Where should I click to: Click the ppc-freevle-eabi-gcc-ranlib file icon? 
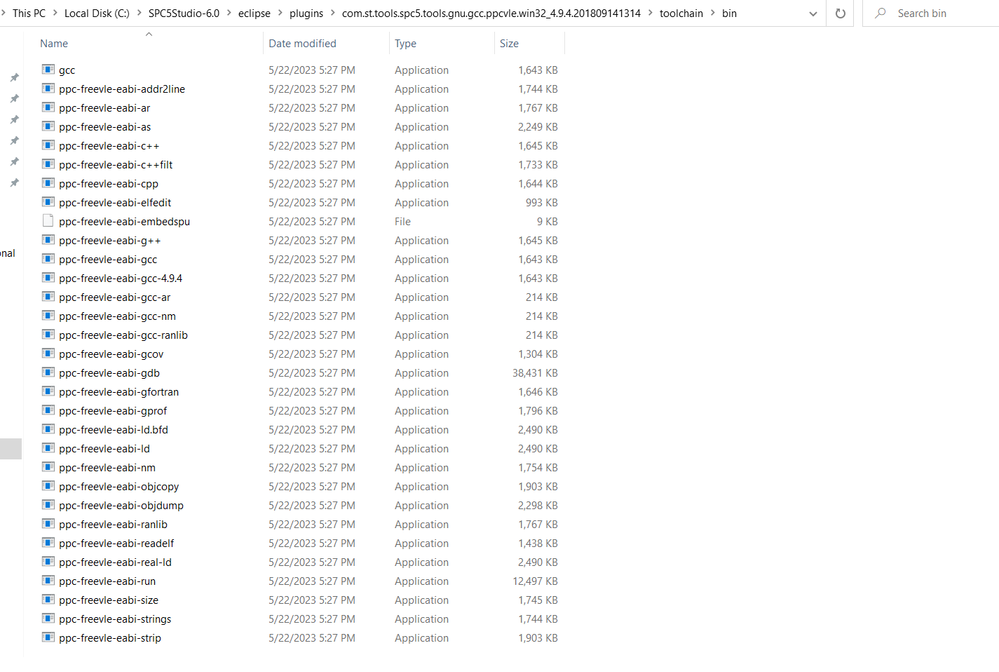pyautogui.click(x=48, y=334)
